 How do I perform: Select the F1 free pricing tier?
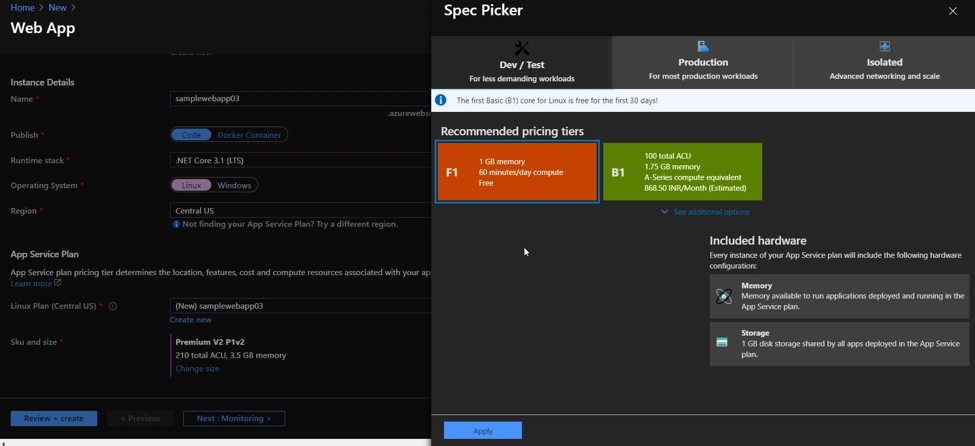[517, 172]
